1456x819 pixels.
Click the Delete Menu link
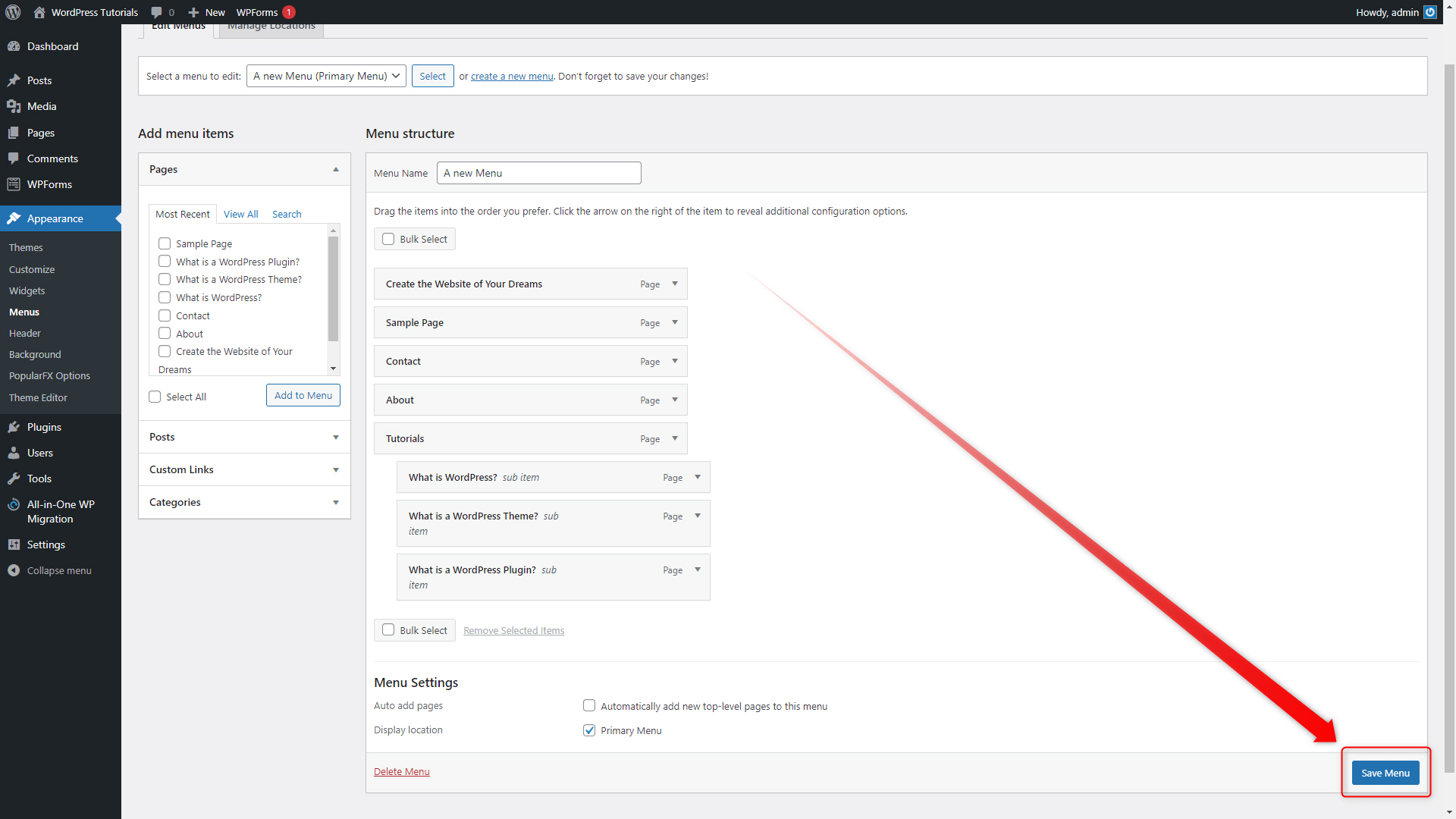point(402,771)
